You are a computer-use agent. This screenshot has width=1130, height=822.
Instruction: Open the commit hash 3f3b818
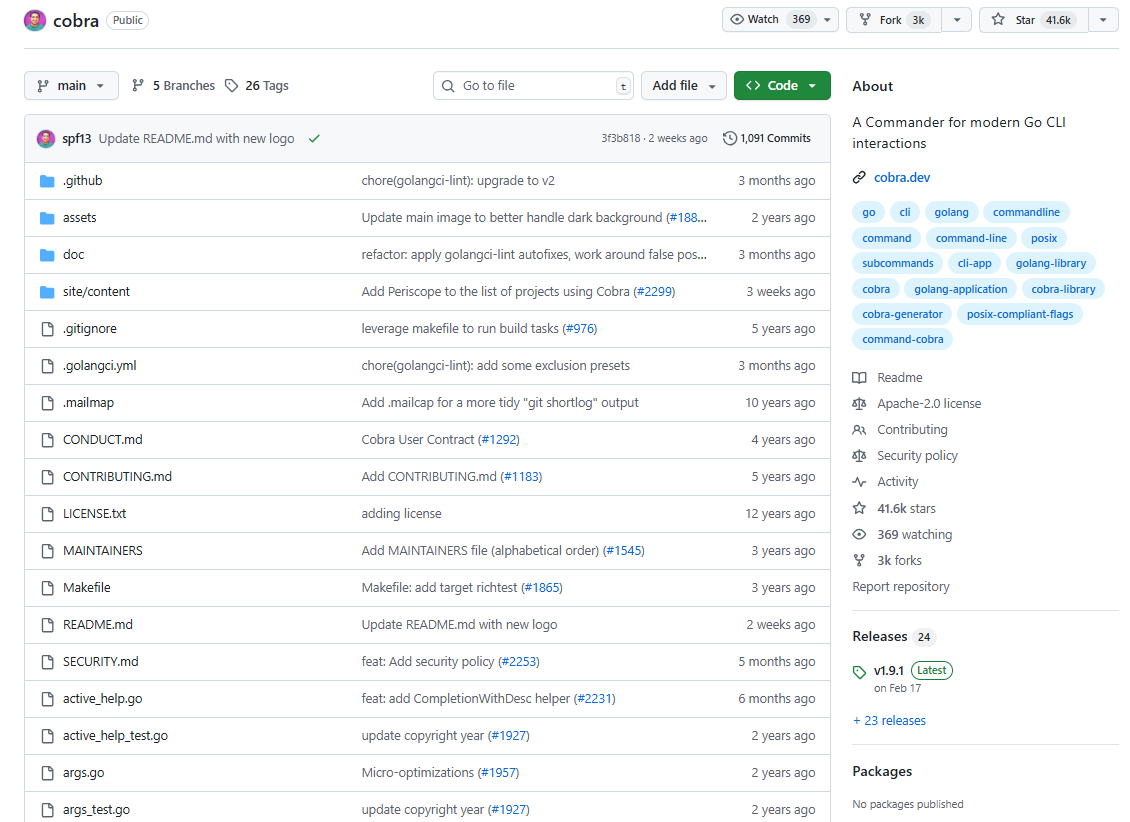(620, 138)
